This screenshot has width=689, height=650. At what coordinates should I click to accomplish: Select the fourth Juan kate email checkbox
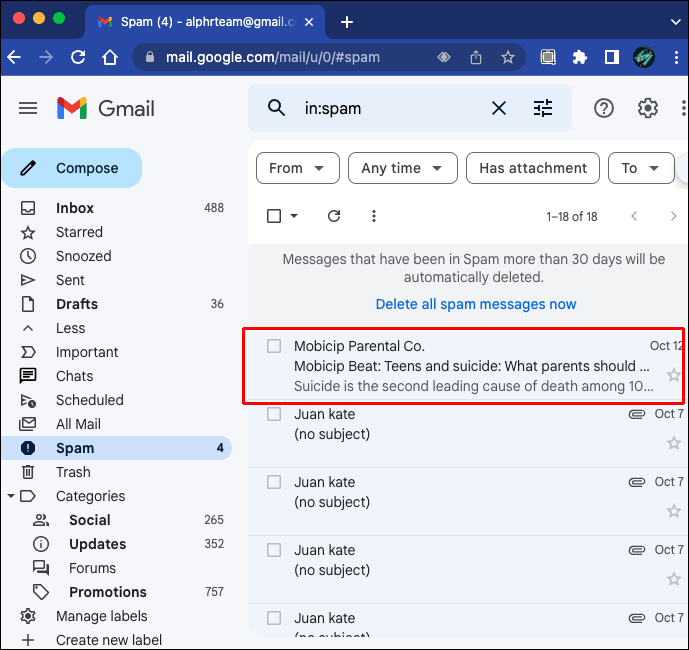click(x=274, y=618)
